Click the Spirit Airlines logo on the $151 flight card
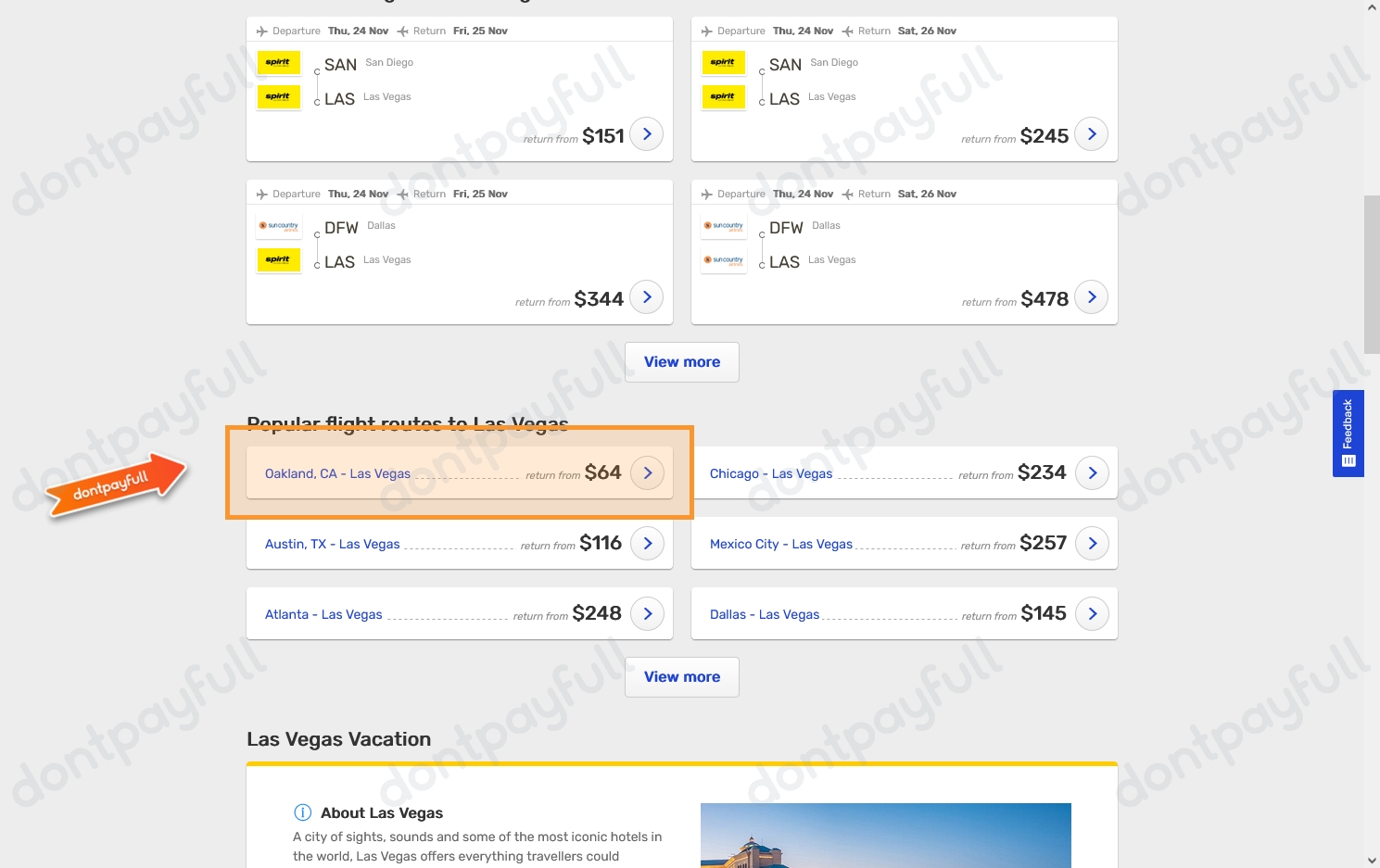 (278, 62)
